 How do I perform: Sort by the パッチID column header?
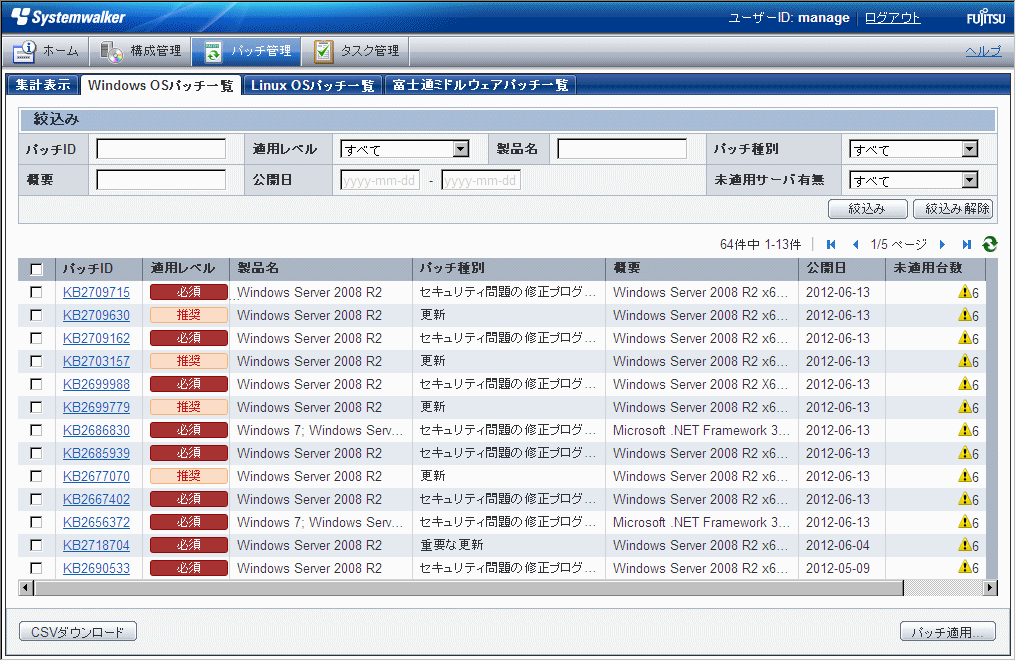coord(98,268)
